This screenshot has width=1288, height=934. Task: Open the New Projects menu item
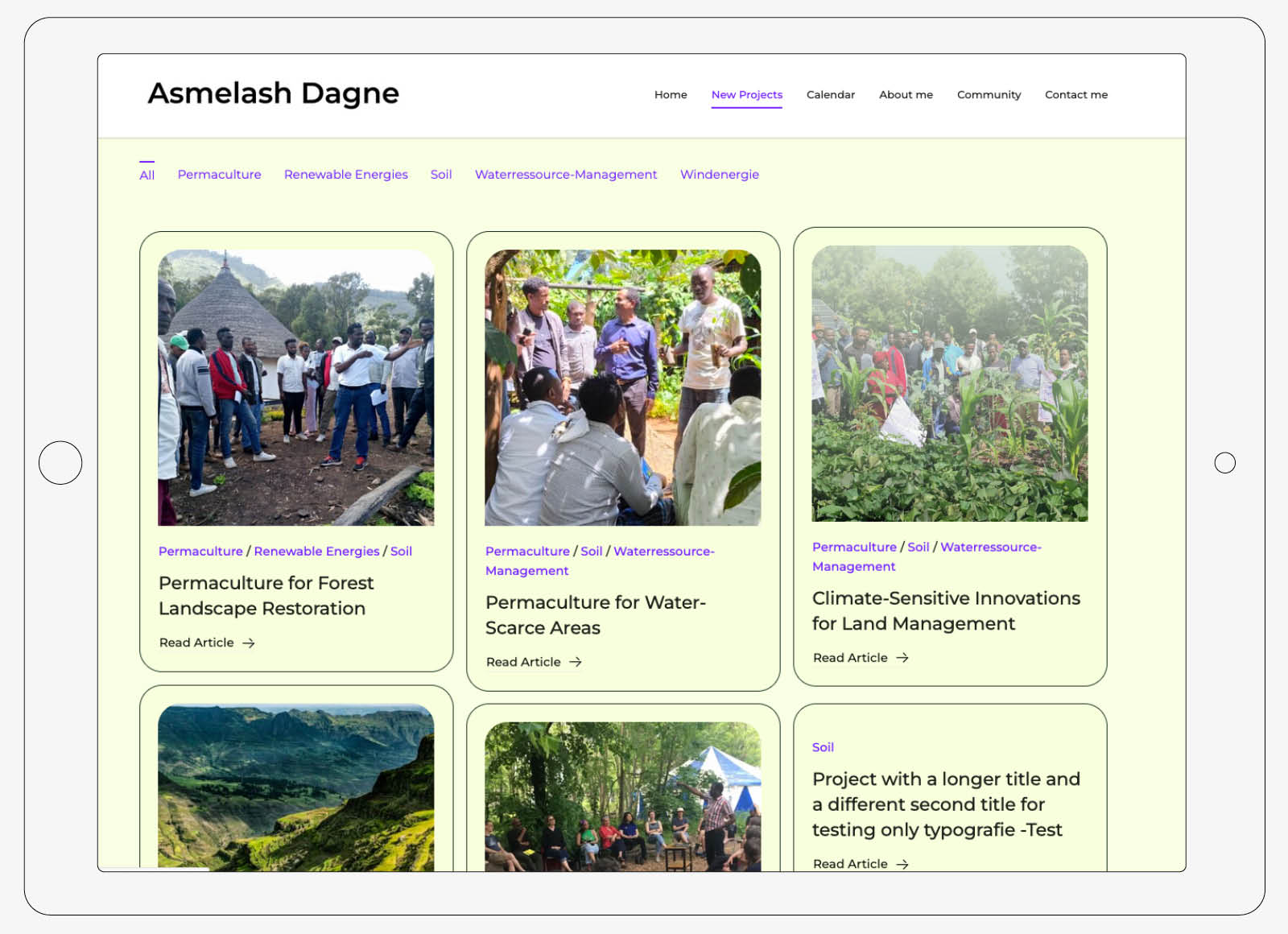(x=747, y=94)
